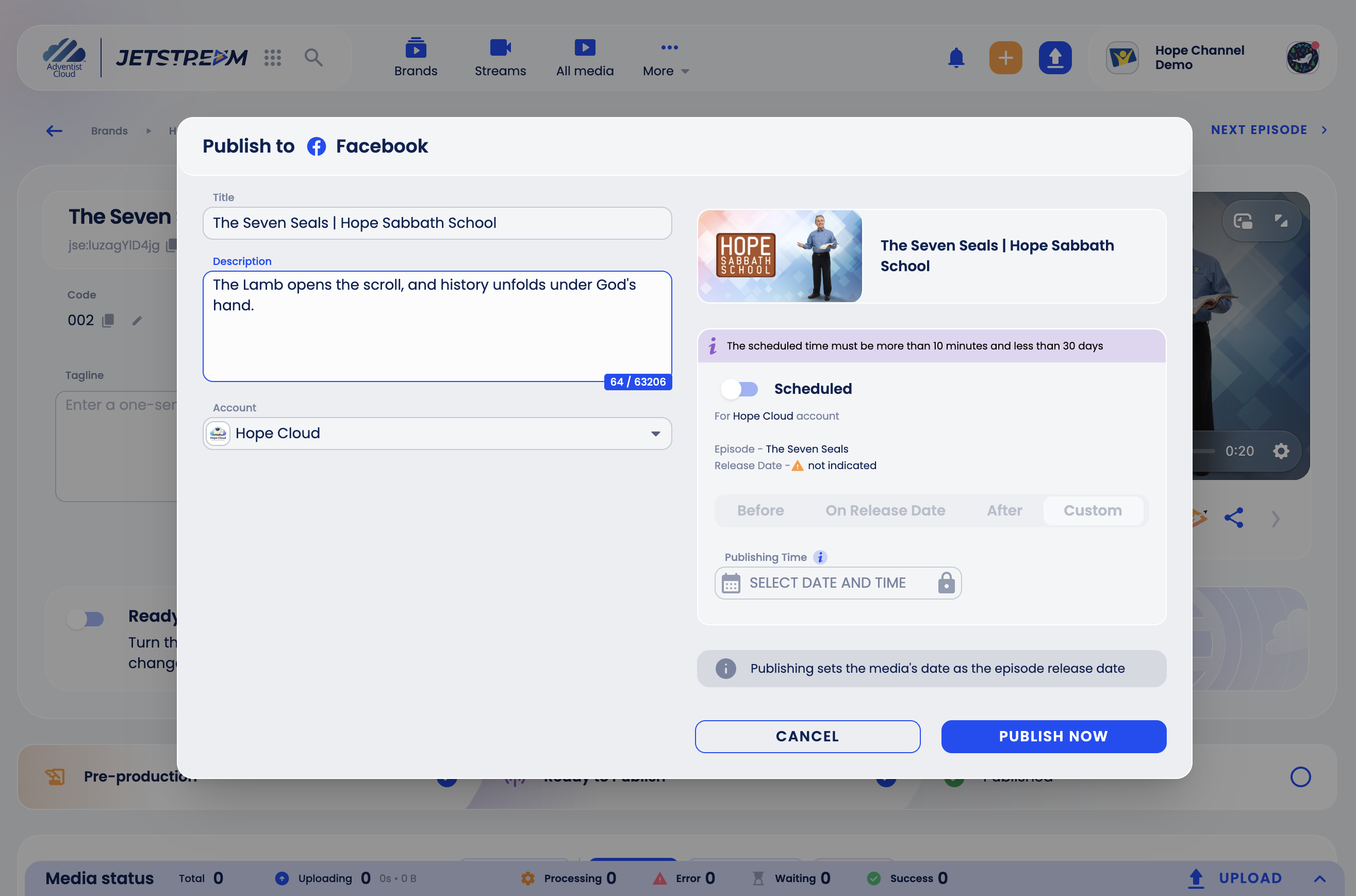
Task: Toggle the Ready switch behind the dialog
Action: (x=86, y=620)
